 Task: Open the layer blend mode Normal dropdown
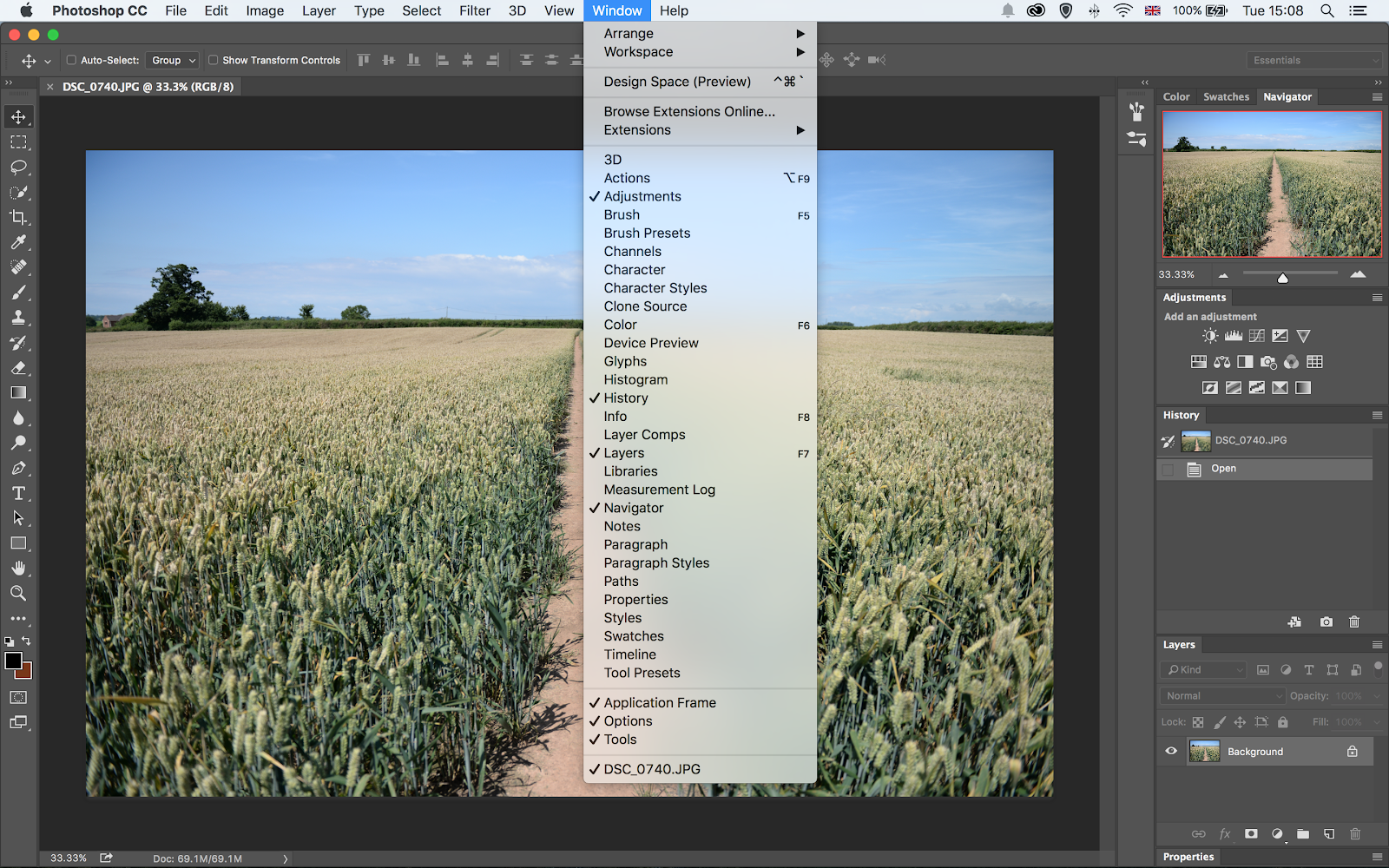pyautogui.click(x=1222, y=696)
